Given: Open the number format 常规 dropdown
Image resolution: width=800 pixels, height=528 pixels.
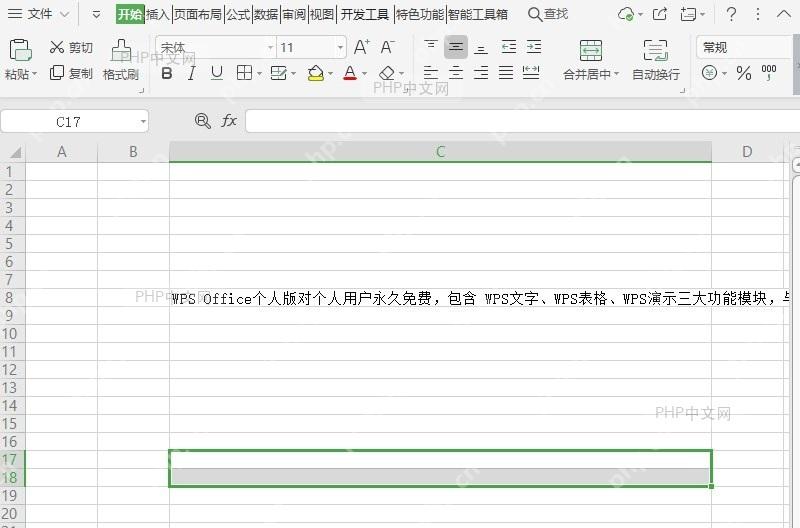Looking at the screenshot, I should 745,47.
